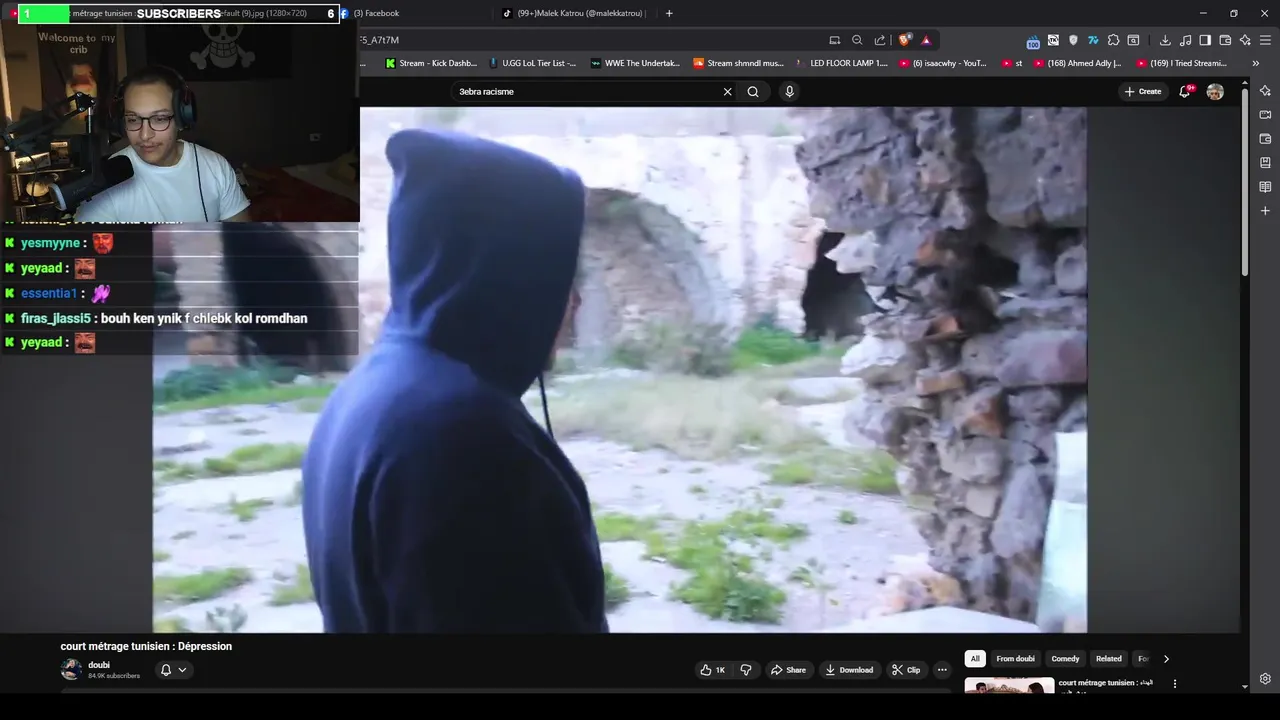This screenshot has width=1280, height=720.
Task: Open the browser hamburger main menu
Action: 1266,40
